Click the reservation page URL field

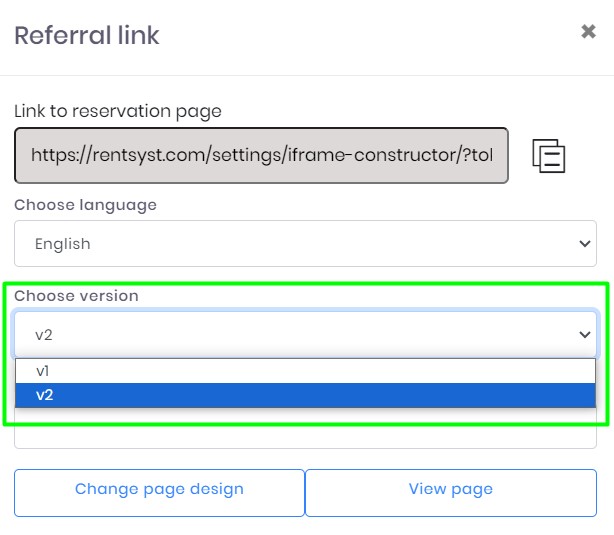click(261, 155)
